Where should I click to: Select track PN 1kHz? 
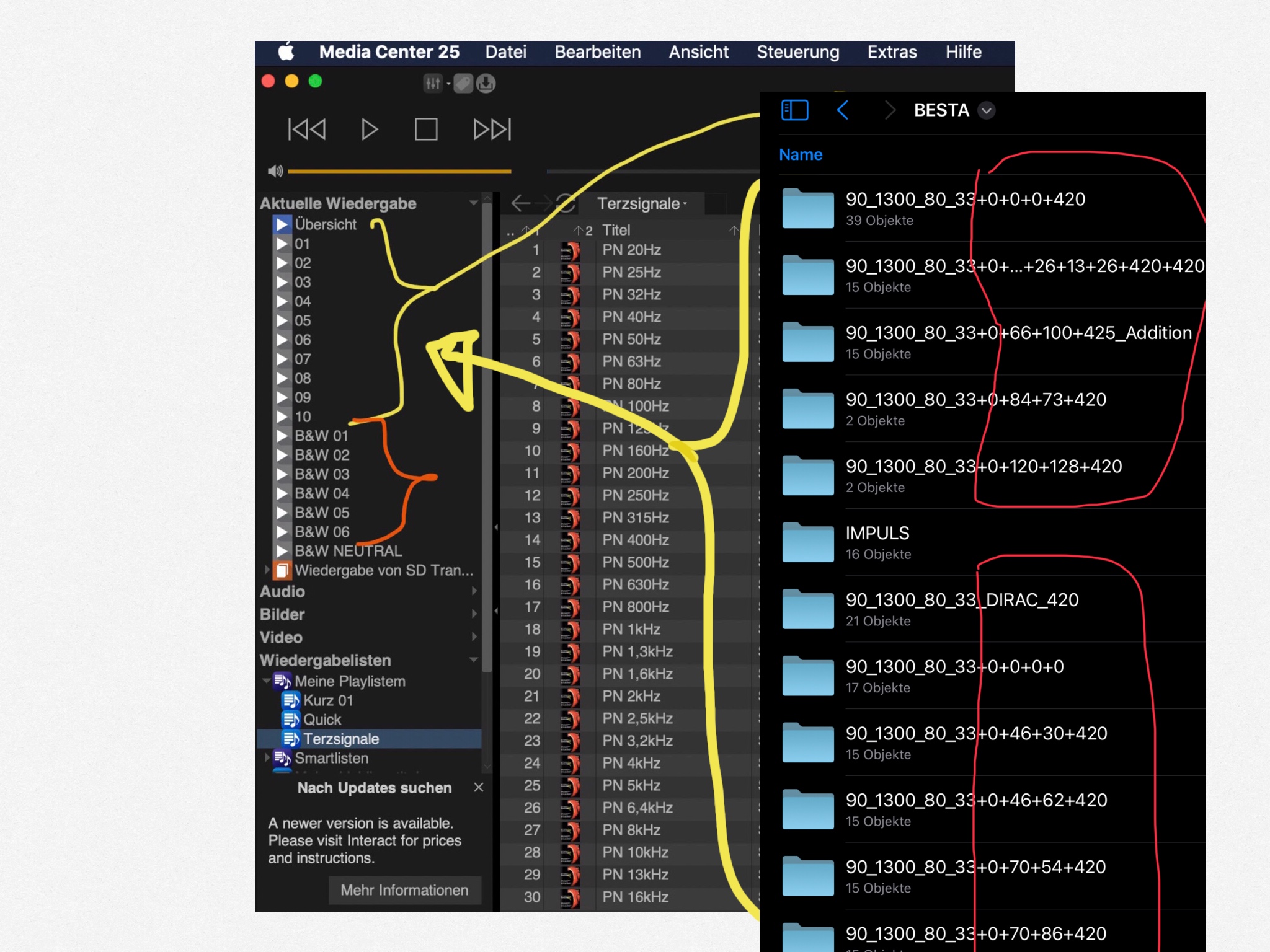pyautogui.click(x=631, y=629)
